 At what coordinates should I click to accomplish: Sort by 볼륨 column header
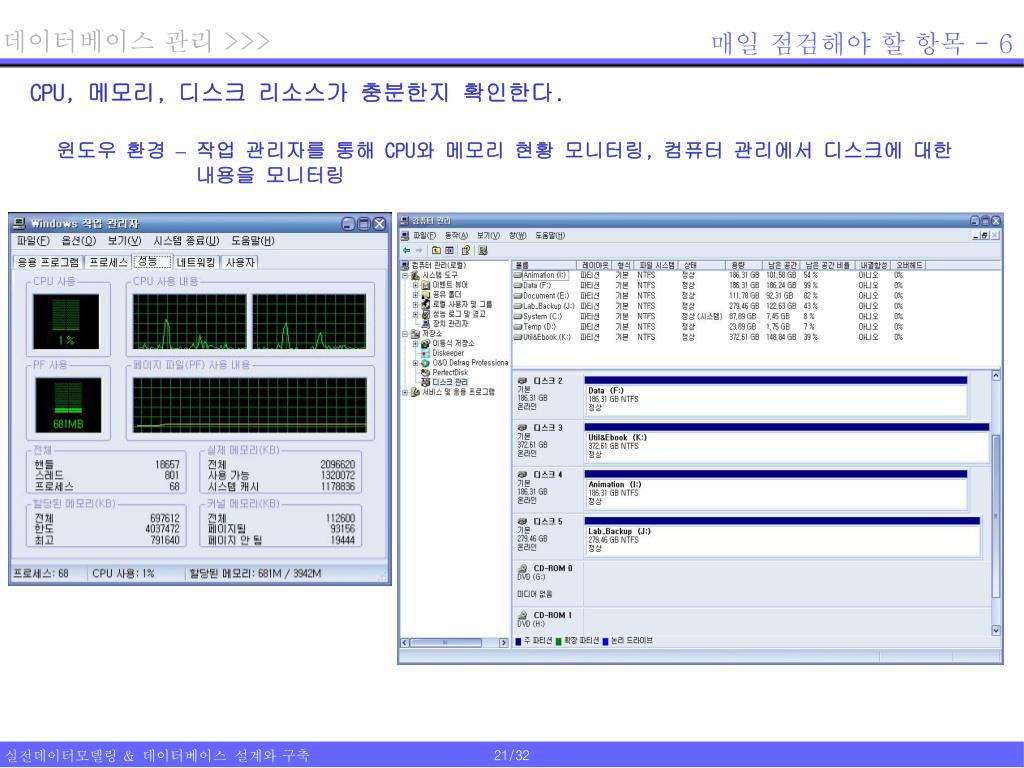pos(544,265)
